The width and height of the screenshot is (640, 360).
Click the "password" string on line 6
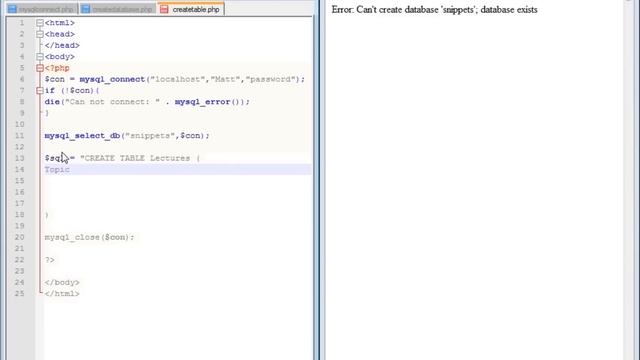pyautogui.click(x=270, y=79)
